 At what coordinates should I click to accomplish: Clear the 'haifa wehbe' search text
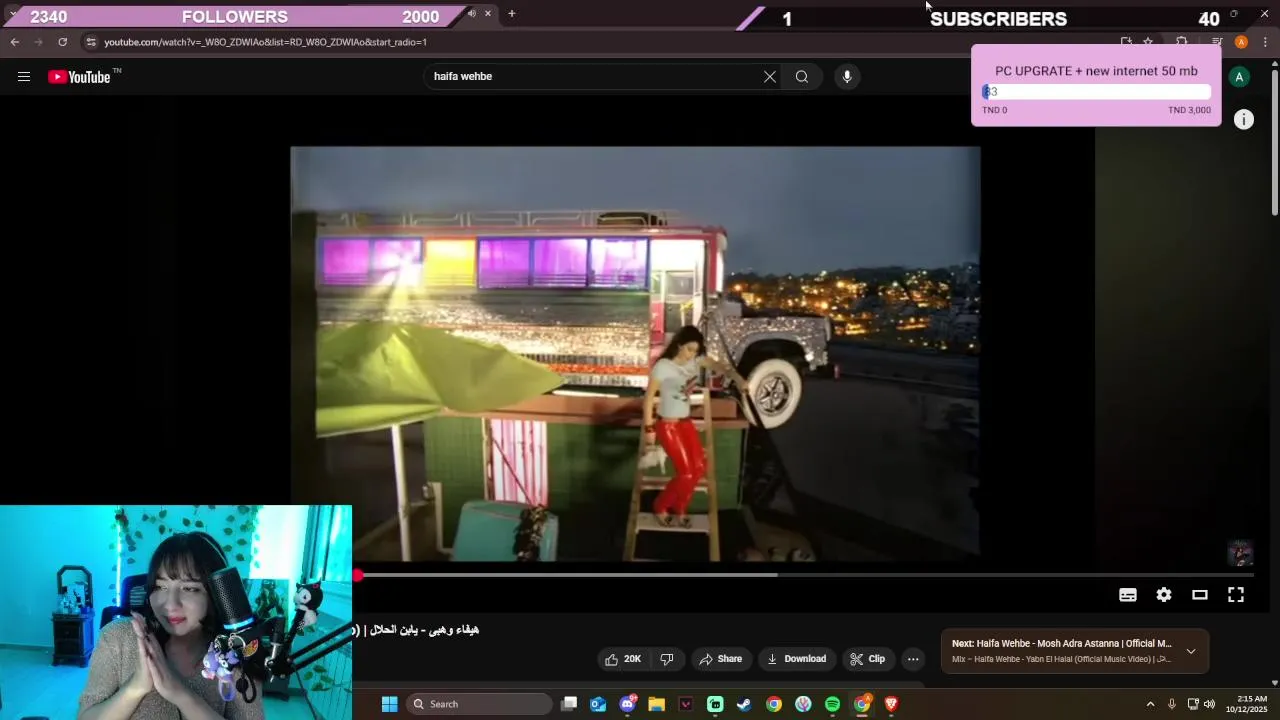770,76
